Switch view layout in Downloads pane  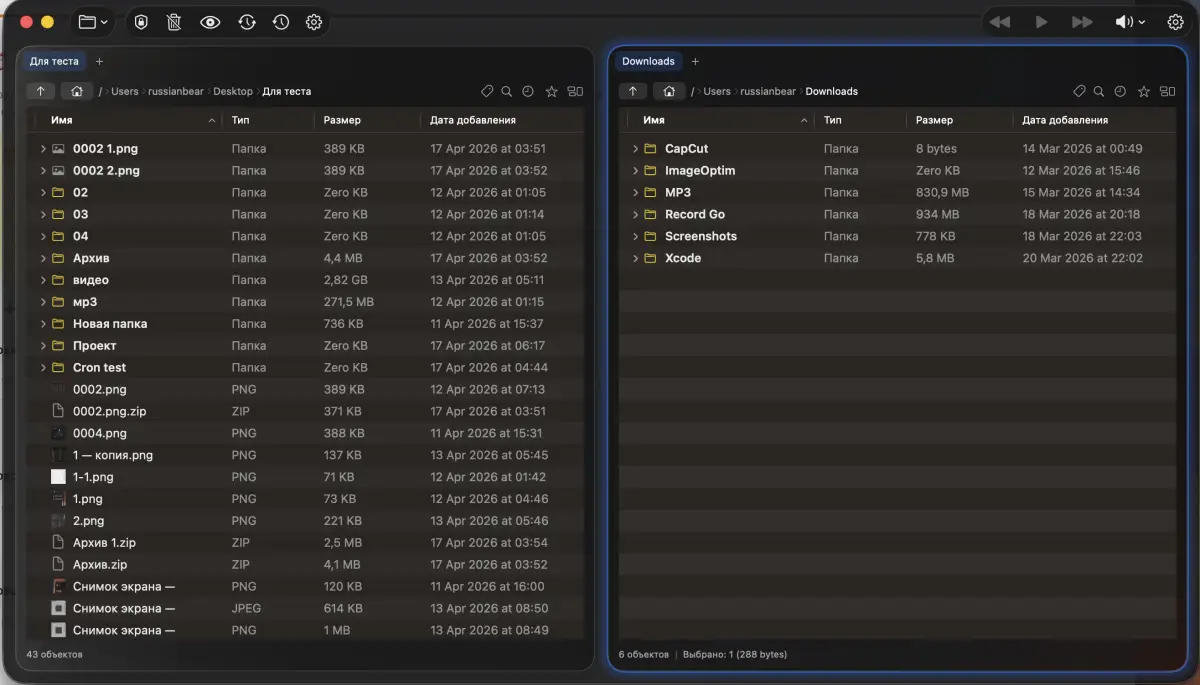click(x=1167, y=91)
